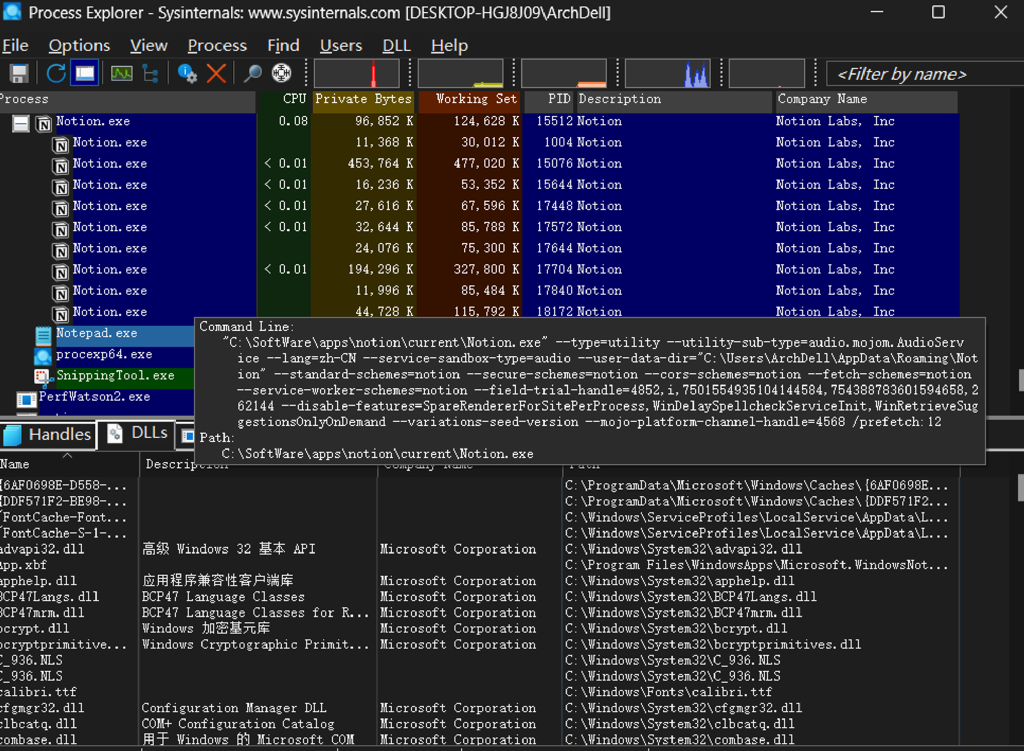Click the Kill Process red X icon
The height and width of the screenshot is (751, 1024).
pos(216,73)
